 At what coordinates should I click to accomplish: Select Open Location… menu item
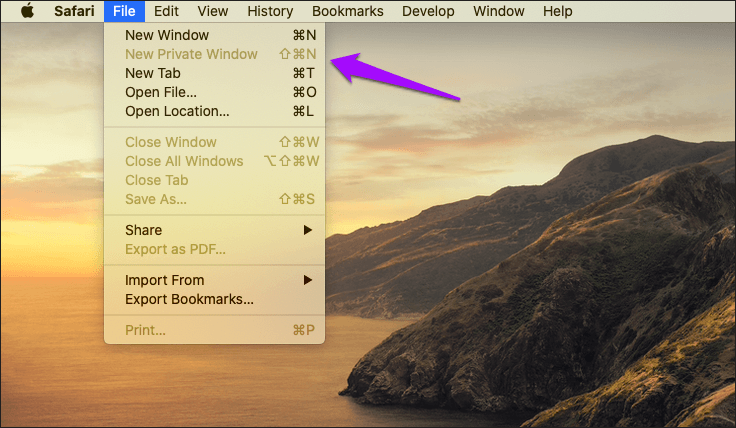214,111
